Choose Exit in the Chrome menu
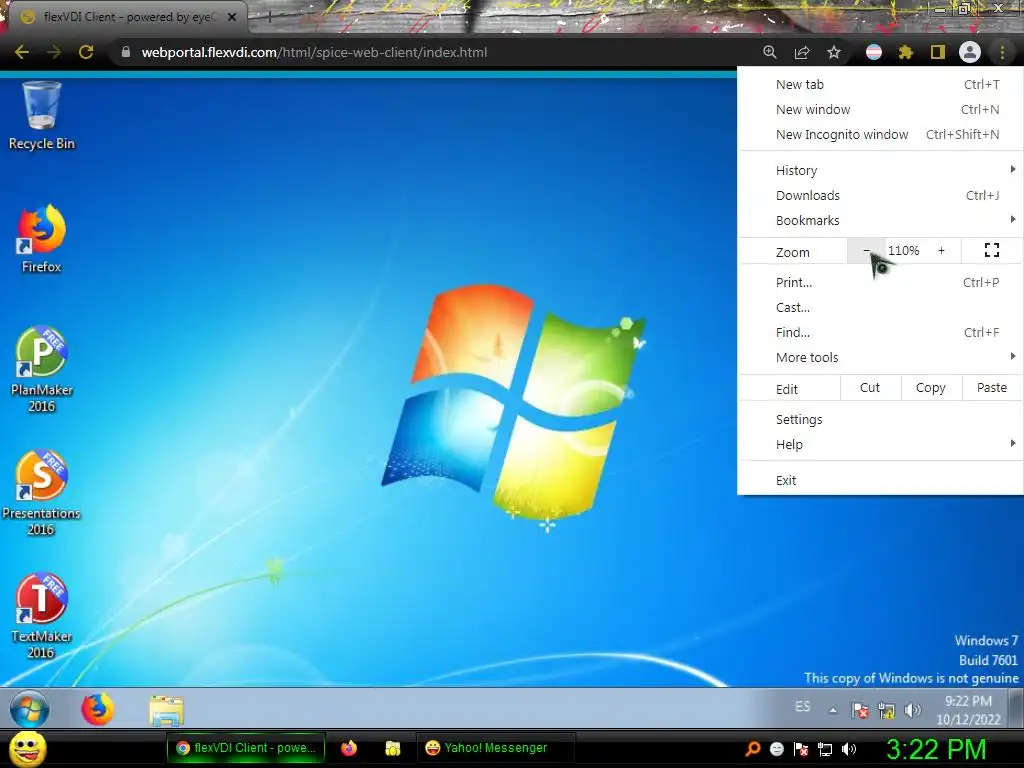Viewport: 1024px width, 768px height. [880, 480]
